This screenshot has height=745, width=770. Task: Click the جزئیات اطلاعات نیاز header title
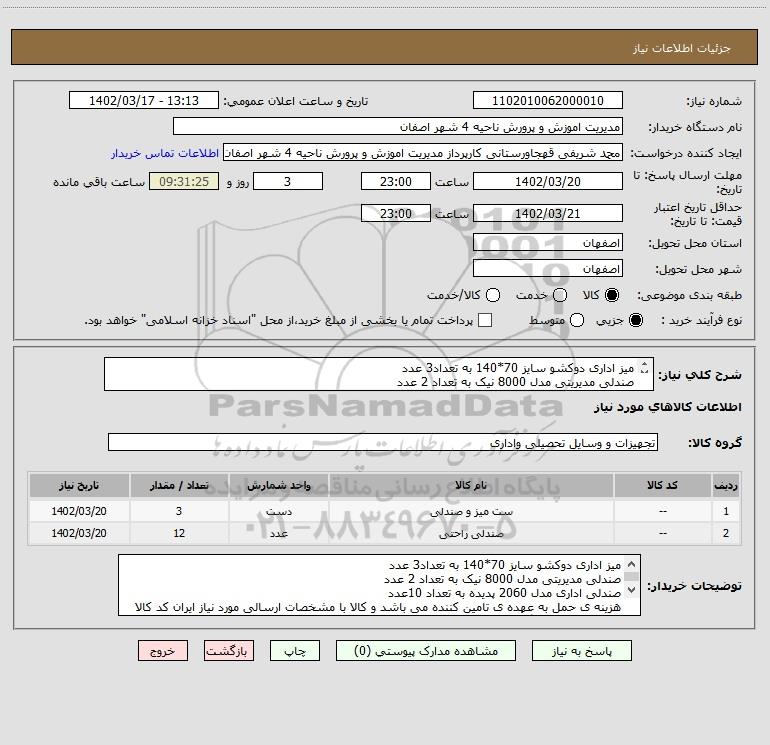pyautogui.click(x=682, y=48)
